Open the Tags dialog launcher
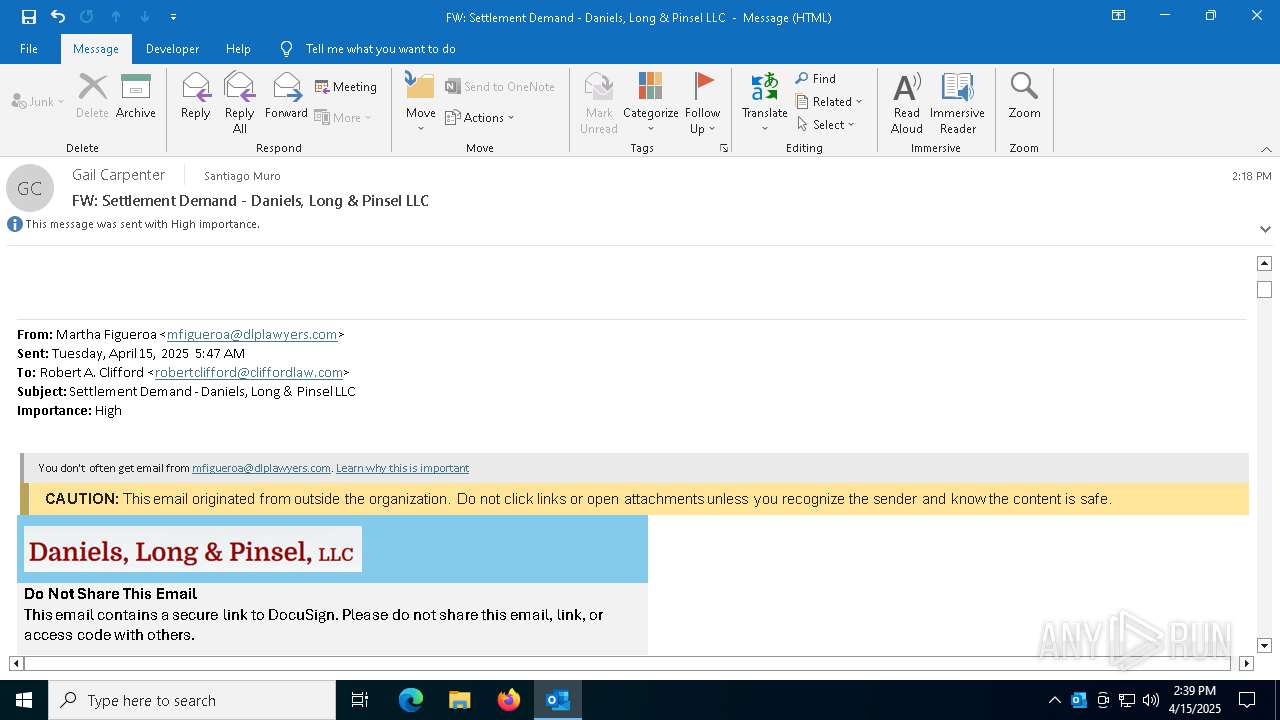This screenshot has height=720, width=1280. 724,148
